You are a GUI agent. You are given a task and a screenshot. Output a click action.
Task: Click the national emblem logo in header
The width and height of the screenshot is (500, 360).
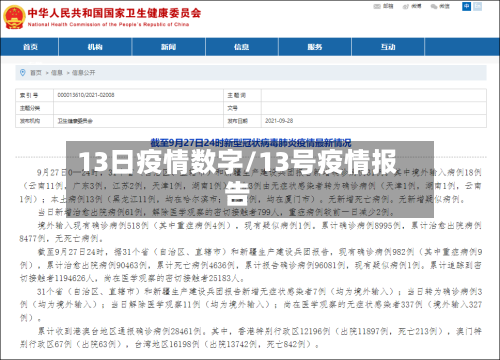click(14, 17)
